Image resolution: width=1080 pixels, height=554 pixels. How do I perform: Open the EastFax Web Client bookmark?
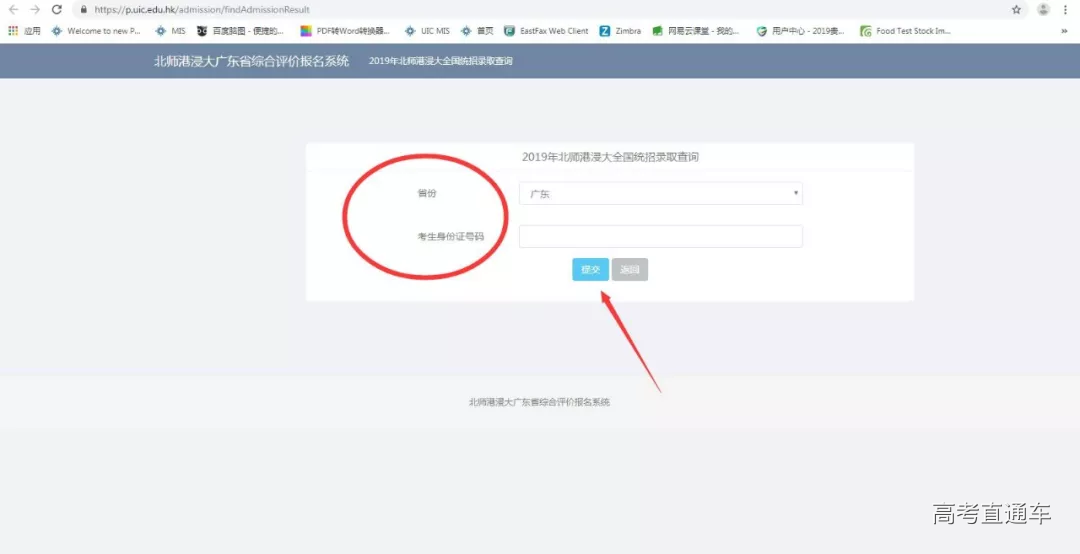click(x=546, y=31)
